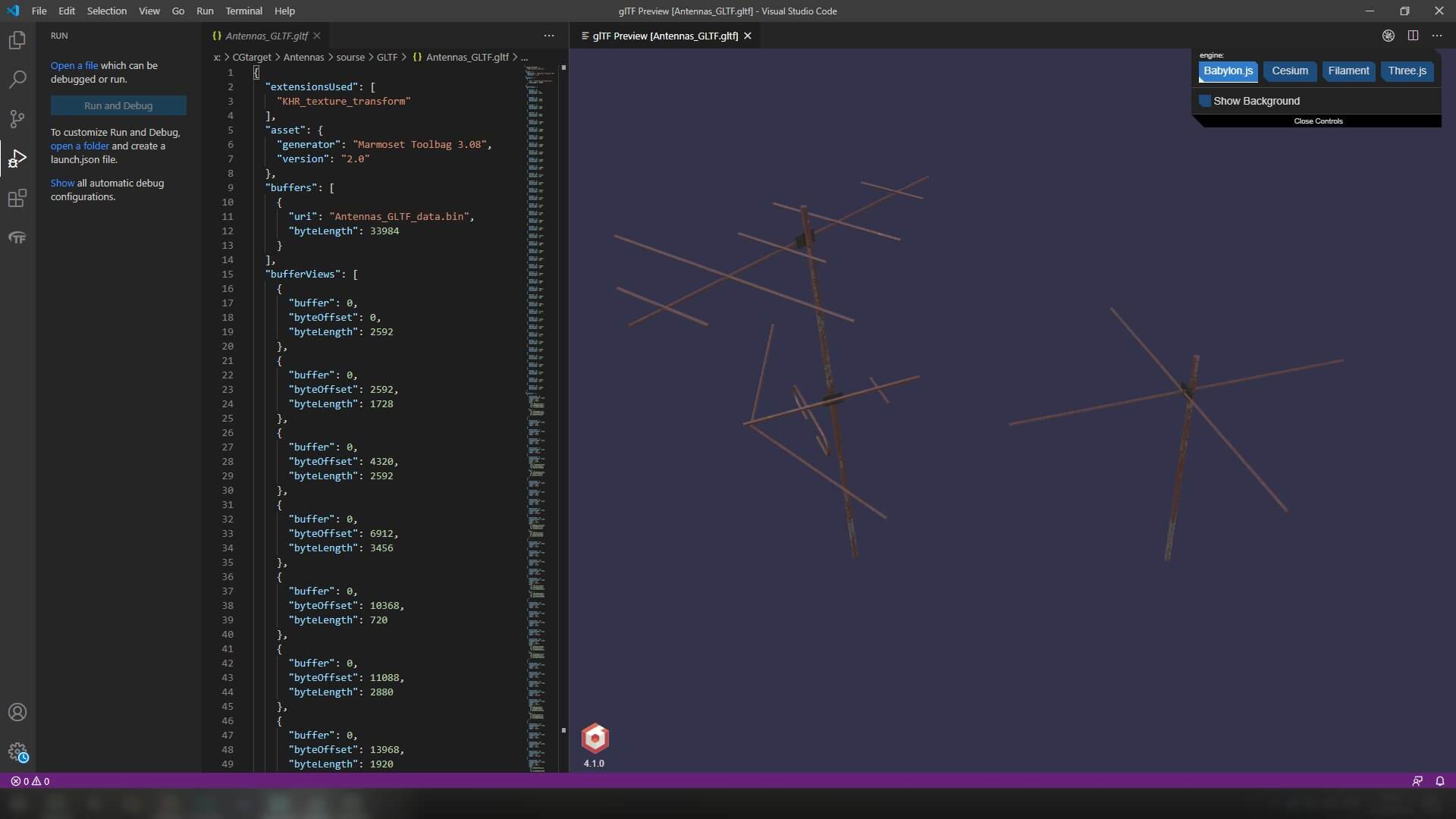Open the sourse breadcrumb dropdown
The height and width of the screenshot is (819, 1456).
[350, 57]
